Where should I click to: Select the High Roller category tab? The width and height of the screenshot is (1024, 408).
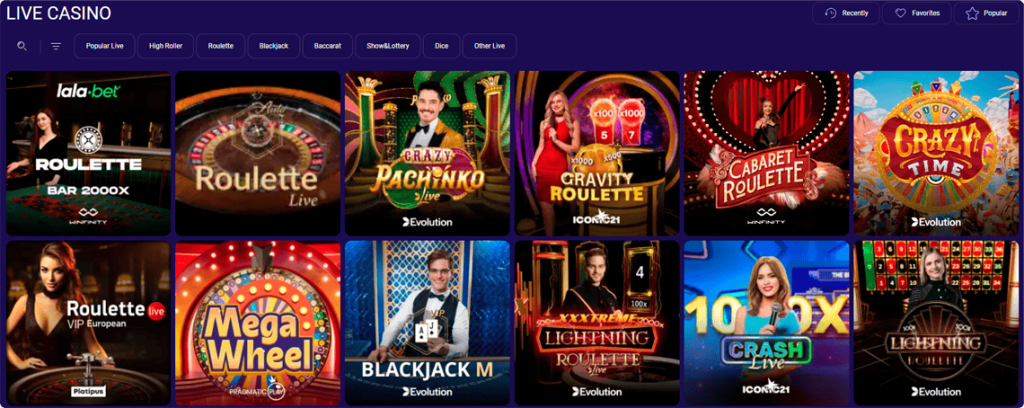[x=165, y=46]
